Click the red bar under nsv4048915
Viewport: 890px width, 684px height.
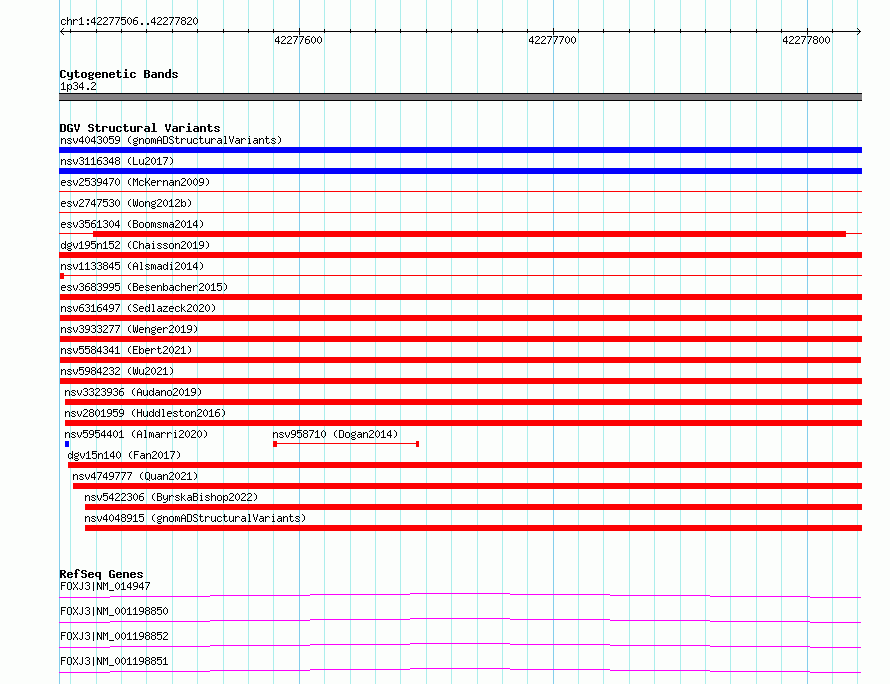tap(473, 528)
